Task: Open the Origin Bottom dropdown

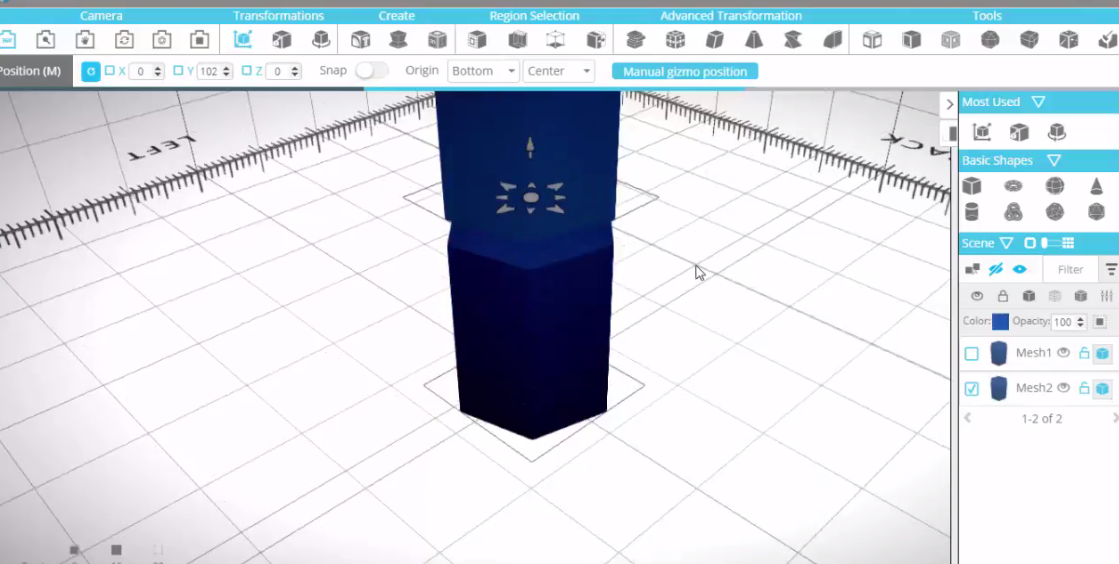Action: pyautogui.click(x=483, y=71)
